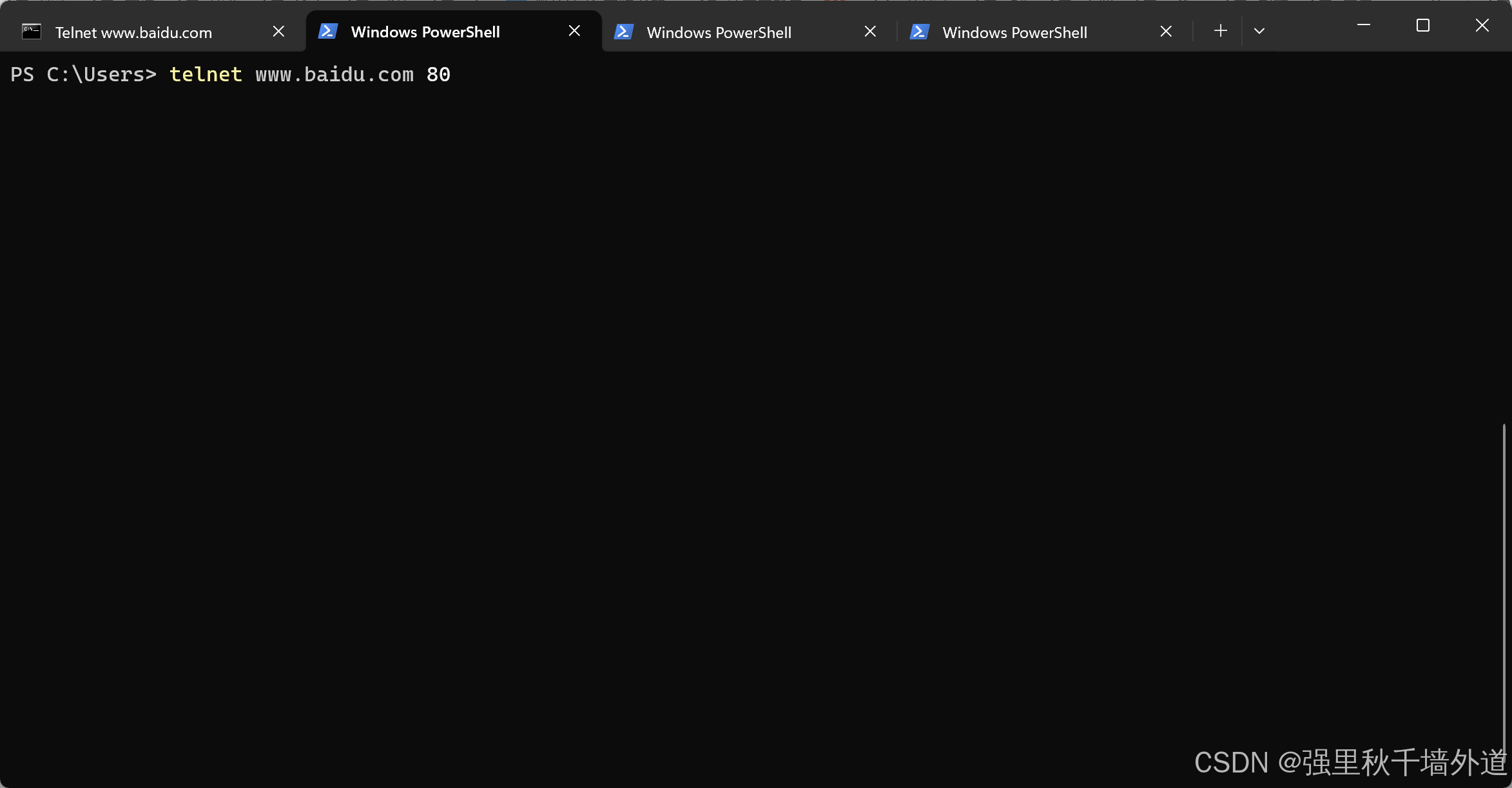The image size is (1512, 788).
Task: Expand the new tab profile dropdown
Action: 1259,31
